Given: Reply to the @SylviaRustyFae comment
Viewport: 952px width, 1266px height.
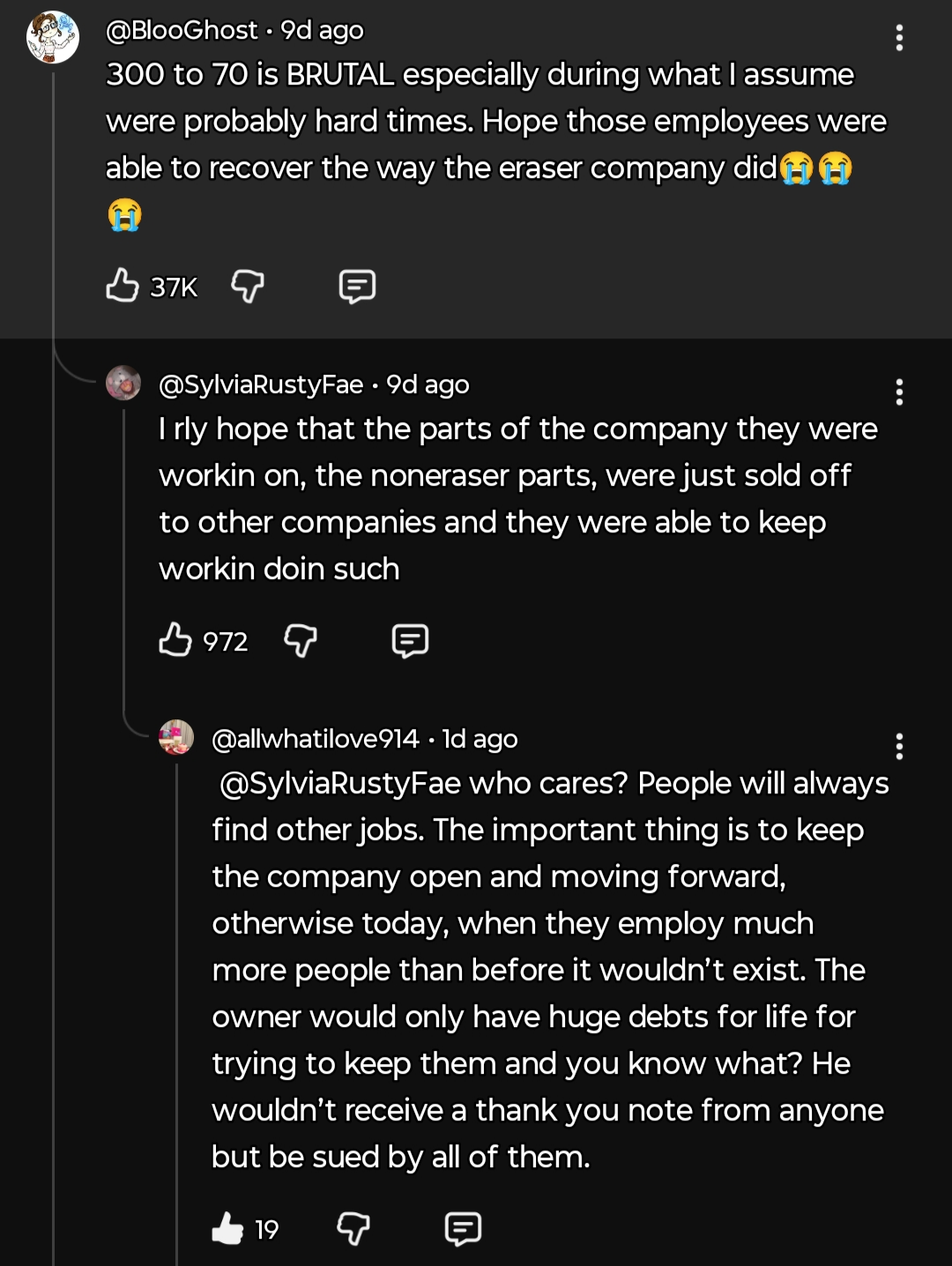Looking at the screenshot, I should click(410, 640).
